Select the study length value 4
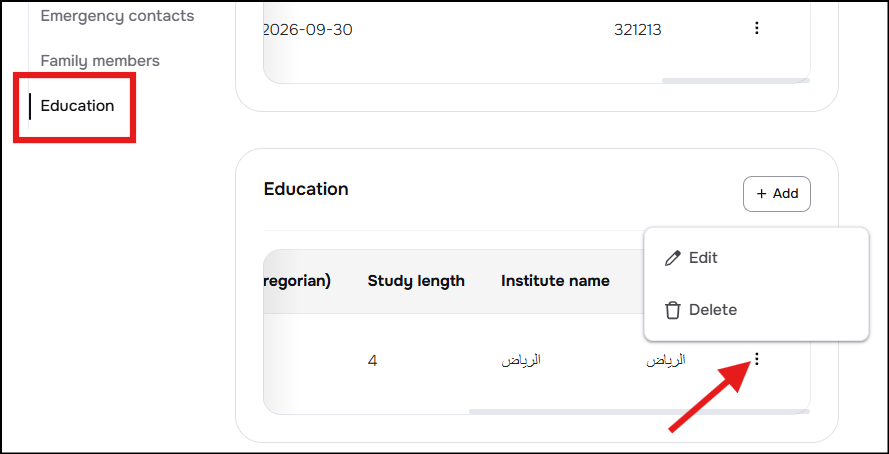The image size is (889, 454). coord(372,360)
